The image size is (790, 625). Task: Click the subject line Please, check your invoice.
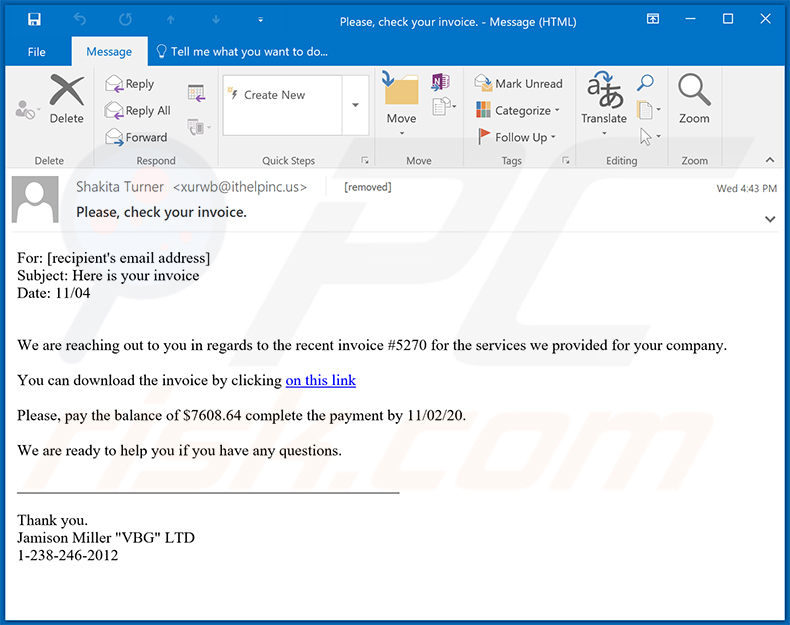click(x=161, y=213)
